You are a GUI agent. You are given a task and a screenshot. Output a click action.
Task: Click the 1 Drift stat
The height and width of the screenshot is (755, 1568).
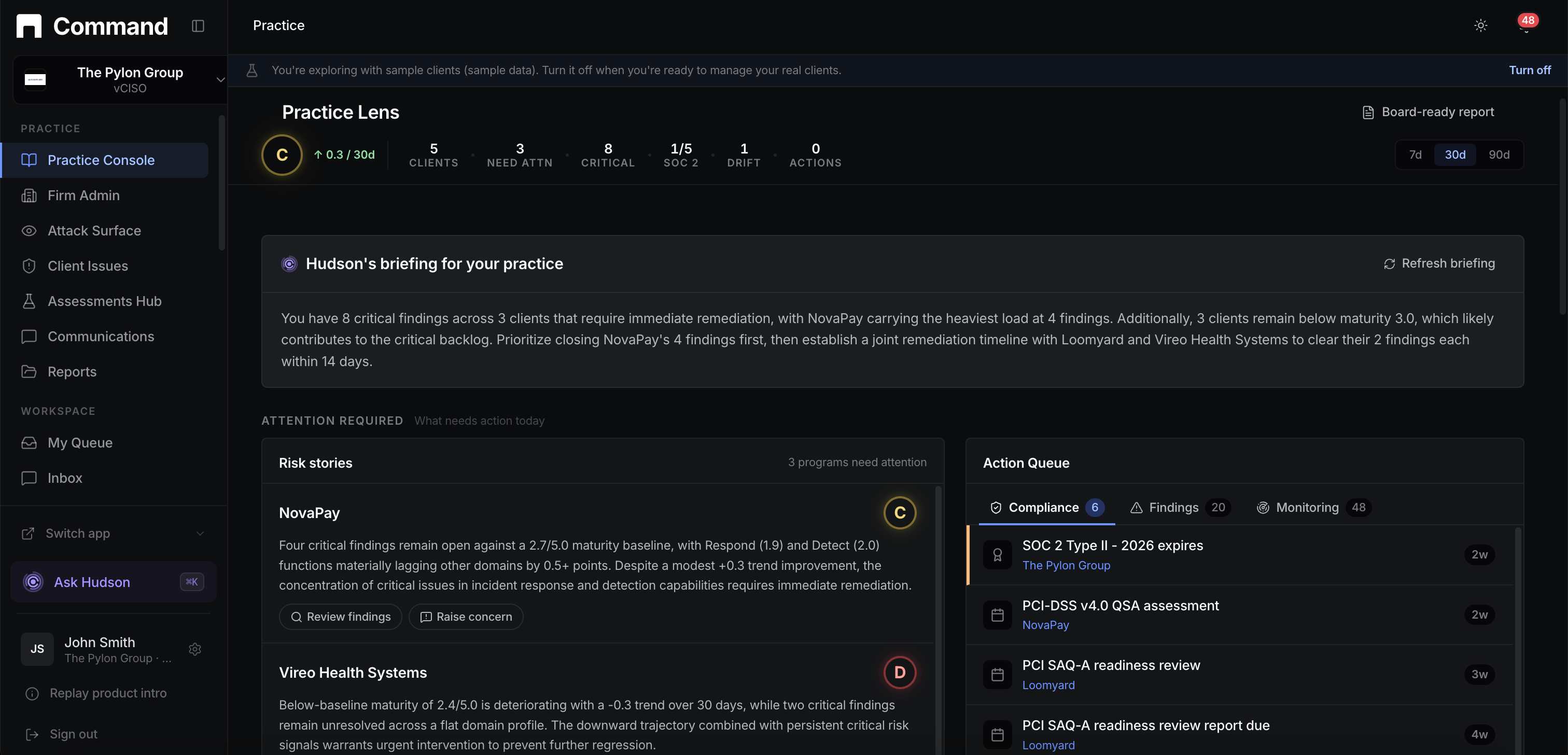click(x=743, y=155)
